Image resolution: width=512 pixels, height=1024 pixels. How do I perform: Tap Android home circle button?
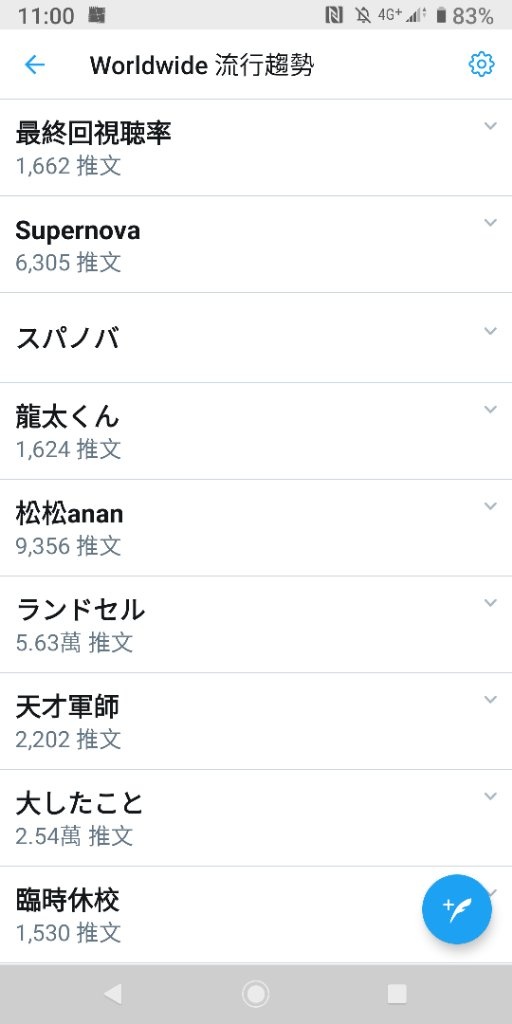255,994
